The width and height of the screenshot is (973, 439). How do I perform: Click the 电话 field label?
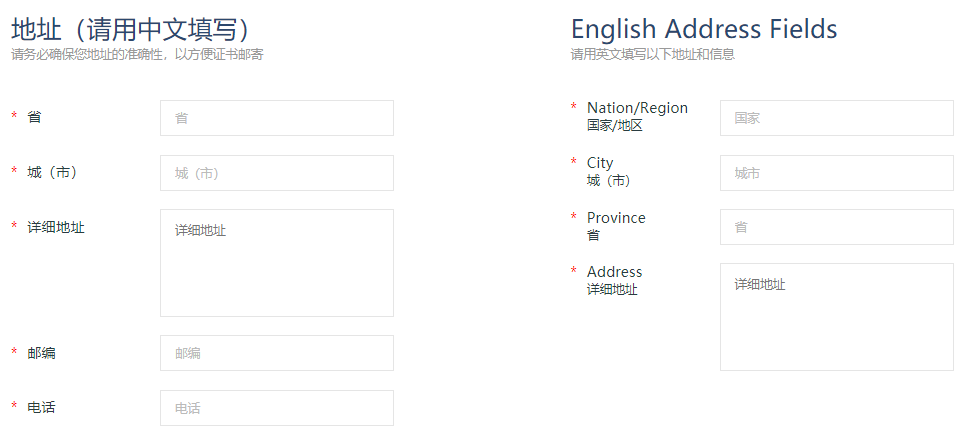pos(41,407)
